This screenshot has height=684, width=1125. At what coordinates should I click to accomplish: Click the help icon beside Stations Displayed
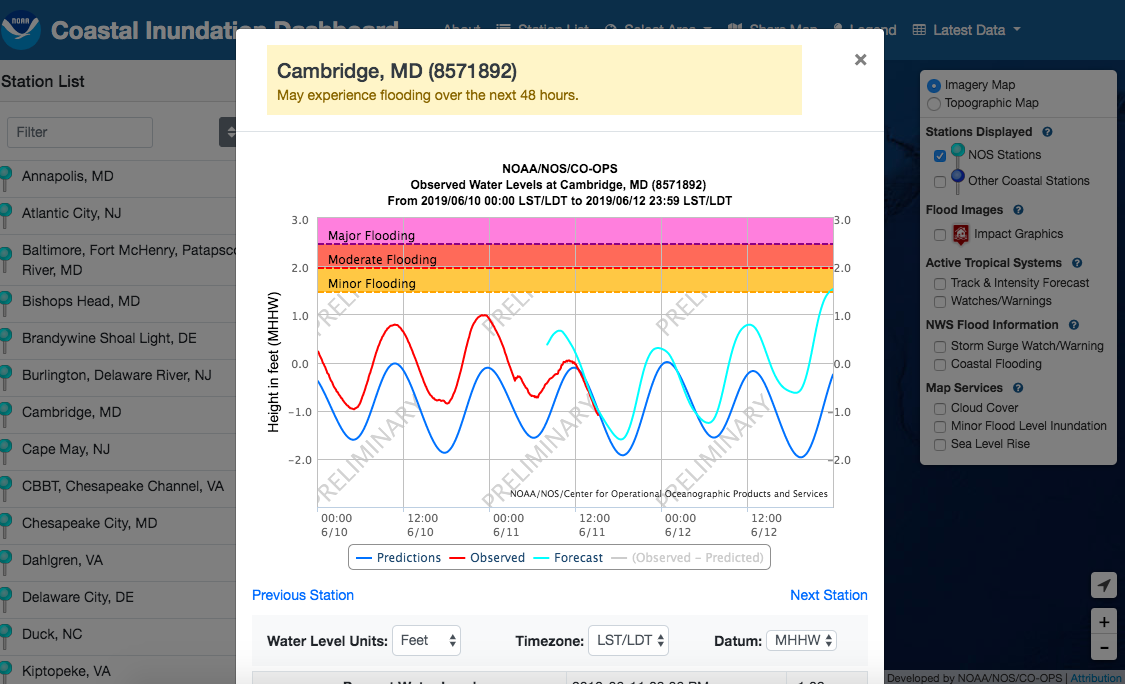(x=1047, y=132)
